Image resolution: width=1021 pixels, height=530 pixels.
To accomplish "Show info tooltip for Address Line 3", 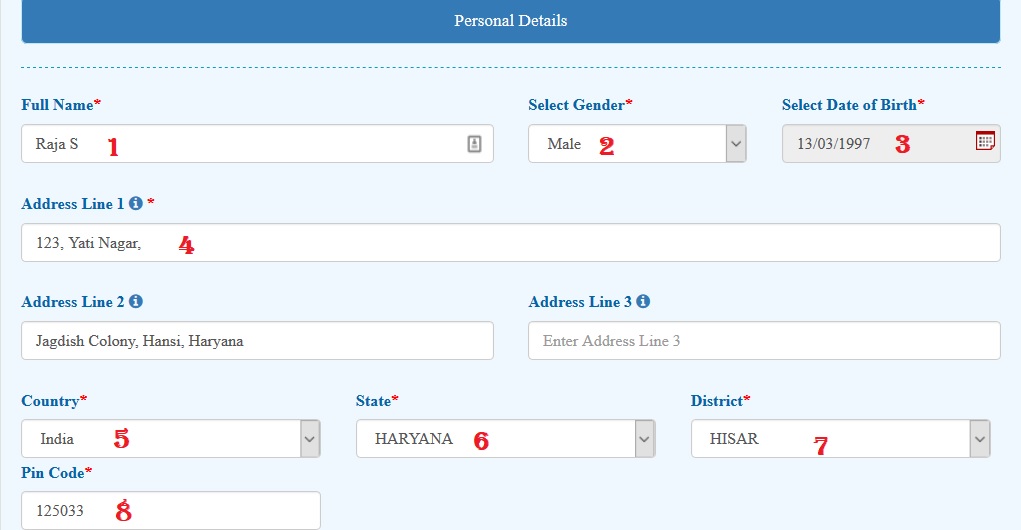I will click(643, 301).
